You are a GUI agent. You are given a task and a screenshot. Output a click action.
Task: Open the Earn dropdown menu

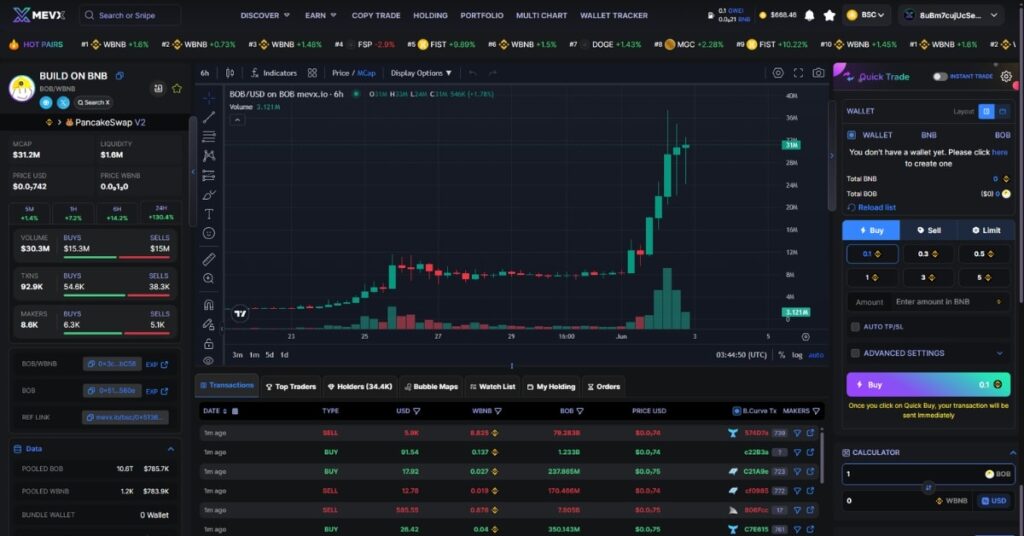(x=321, y=15)
